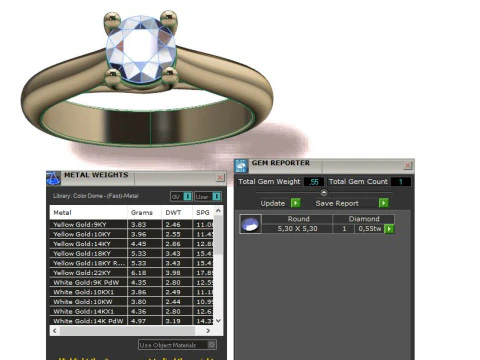The width and height of the screenshot is (480, 360).
Task: Click horizontal scroll left arrow in metal table
Action: pos(55,331)
